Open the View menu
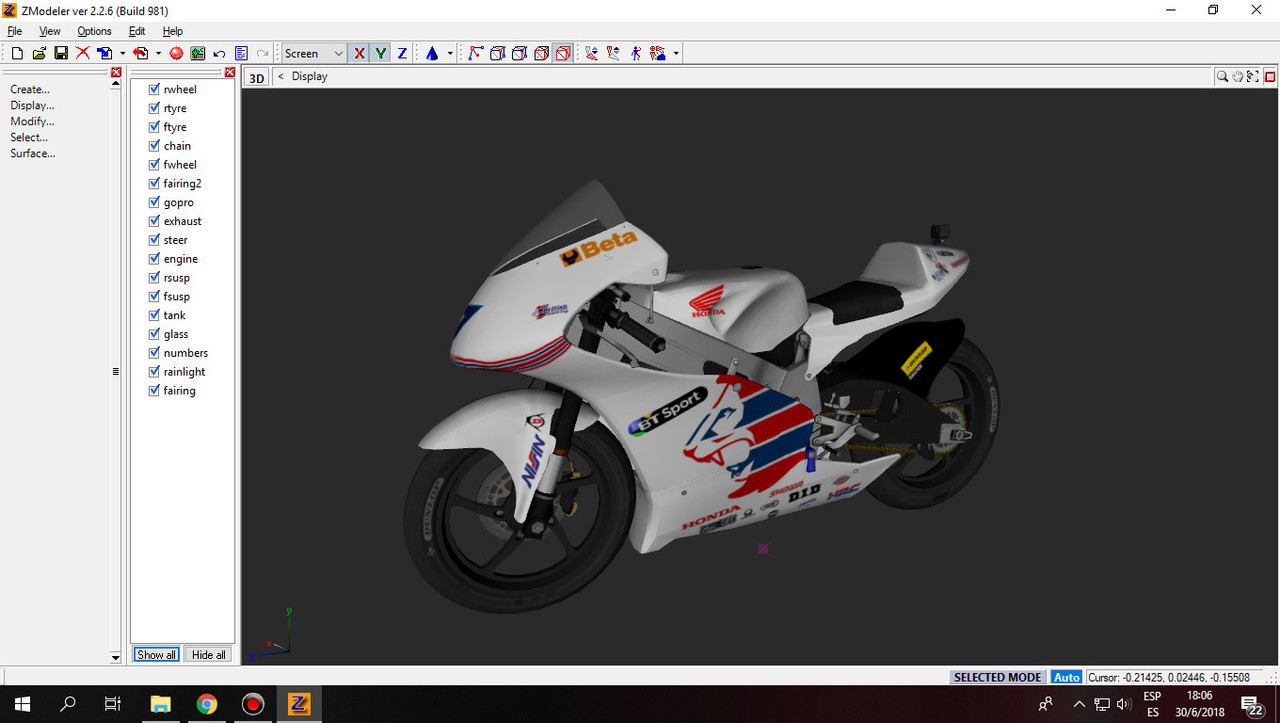Screen dimensions: 1280x723 click(x=50, y=31)
